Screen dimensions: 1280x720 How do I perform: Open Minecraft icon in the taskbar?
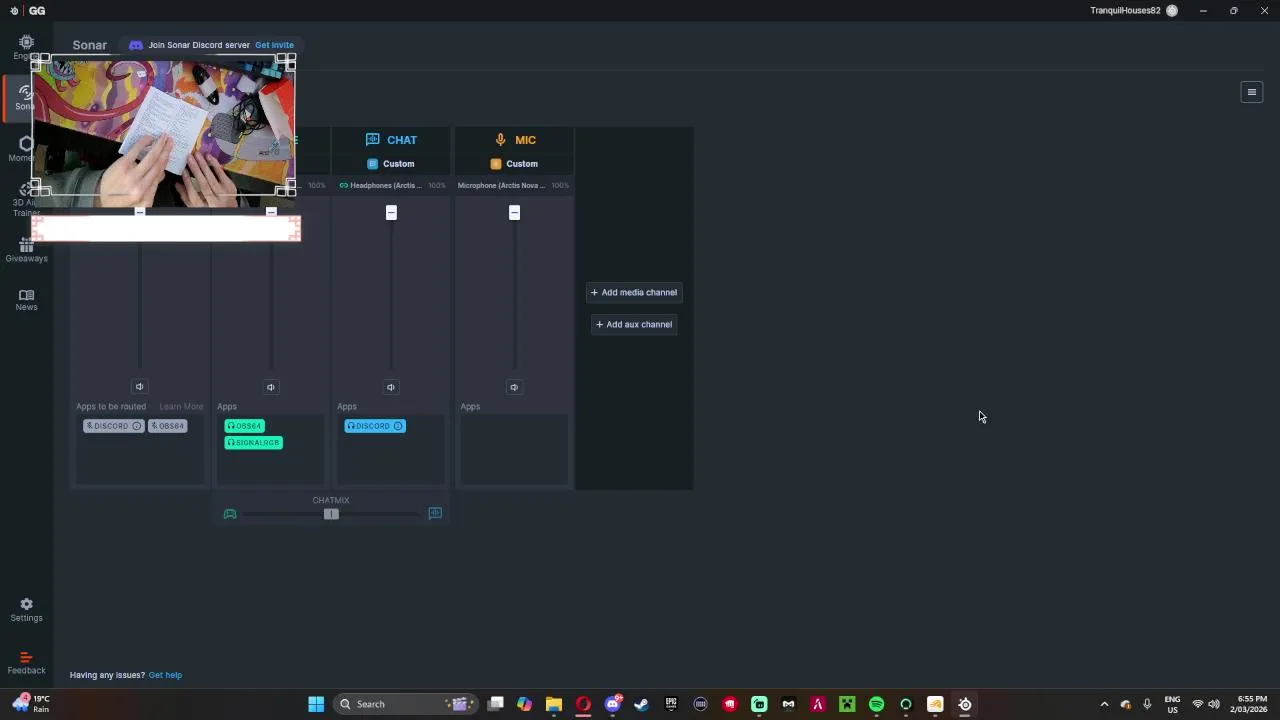(847, 704)
